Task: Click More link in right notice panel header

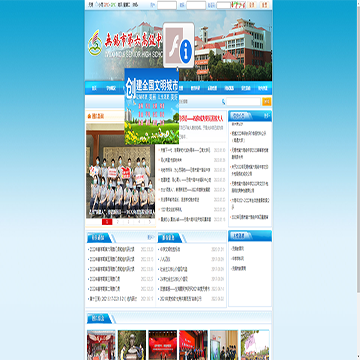Action: click(266, 116)
